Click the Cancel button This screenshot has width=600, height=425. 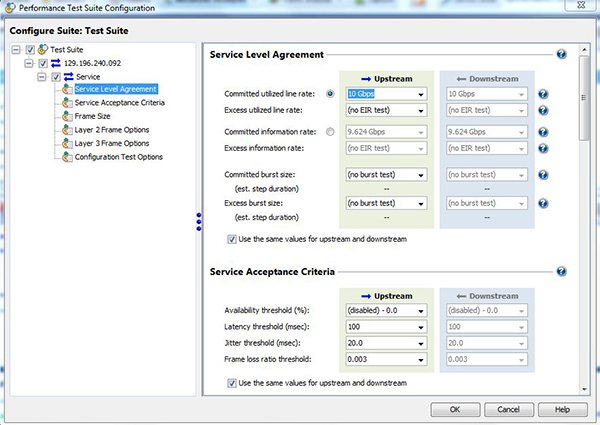coord(509,409)
